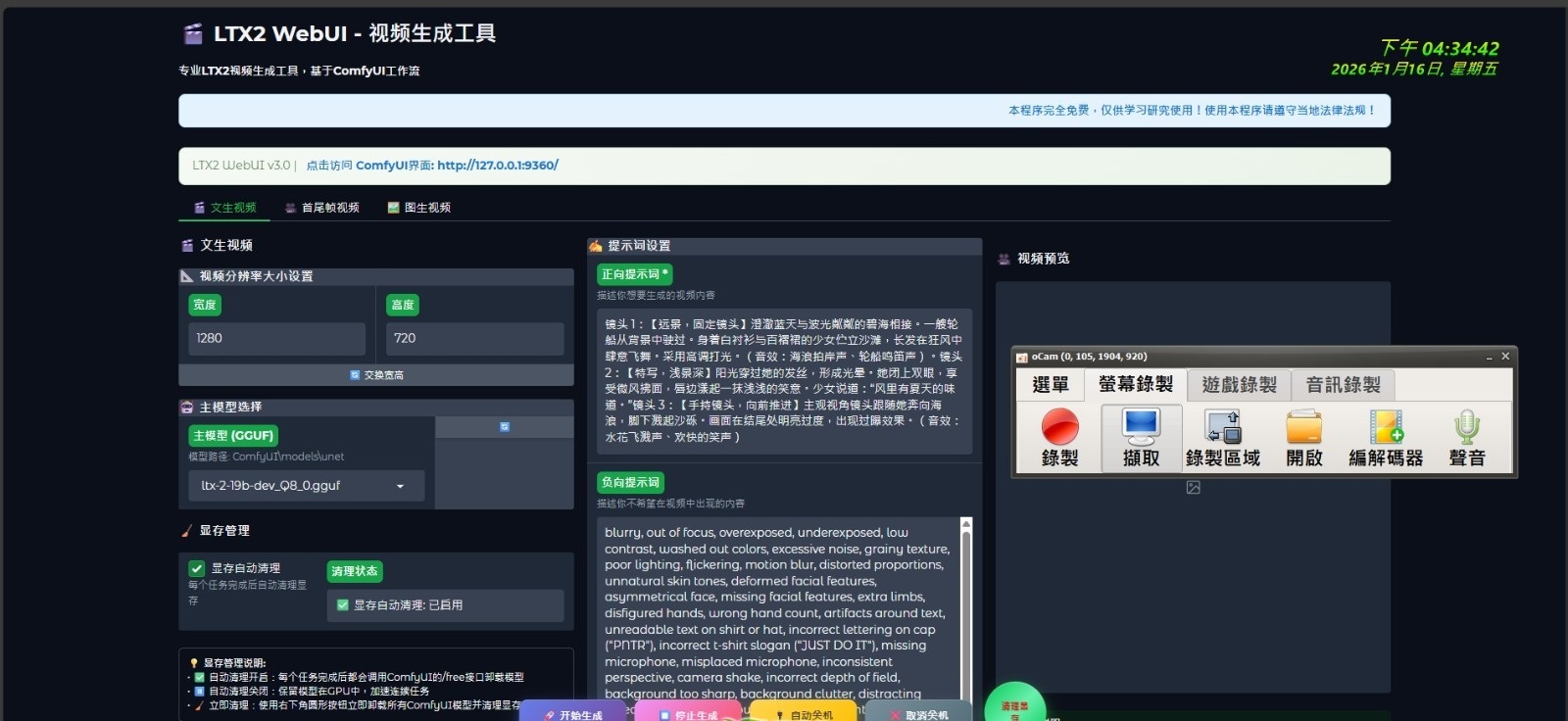Viewport: 1568px width, 721px height.
Task: Select the 遊戲錄製 tab in oCam
Action: [x=1240, y=385]
